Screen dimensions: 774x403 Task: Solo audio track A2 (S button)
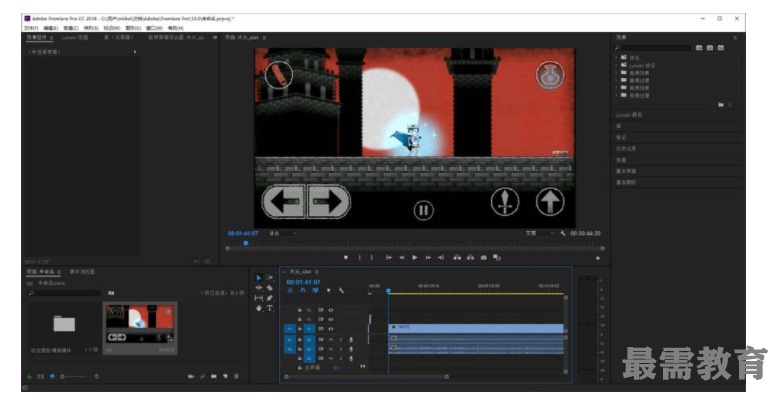click(x=341, y=349)
